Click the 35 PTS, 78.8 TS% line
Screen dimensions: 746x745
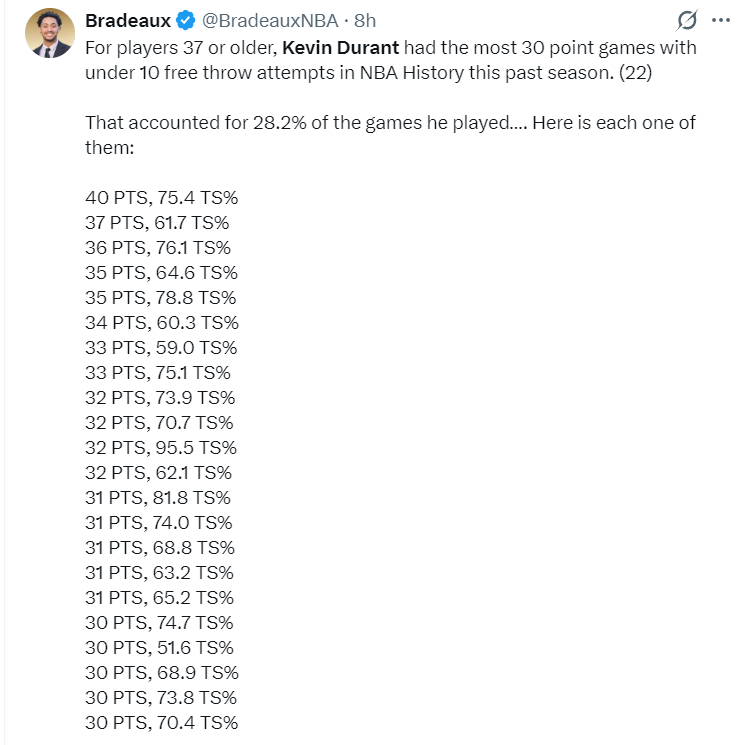click(x=160, y=297)
